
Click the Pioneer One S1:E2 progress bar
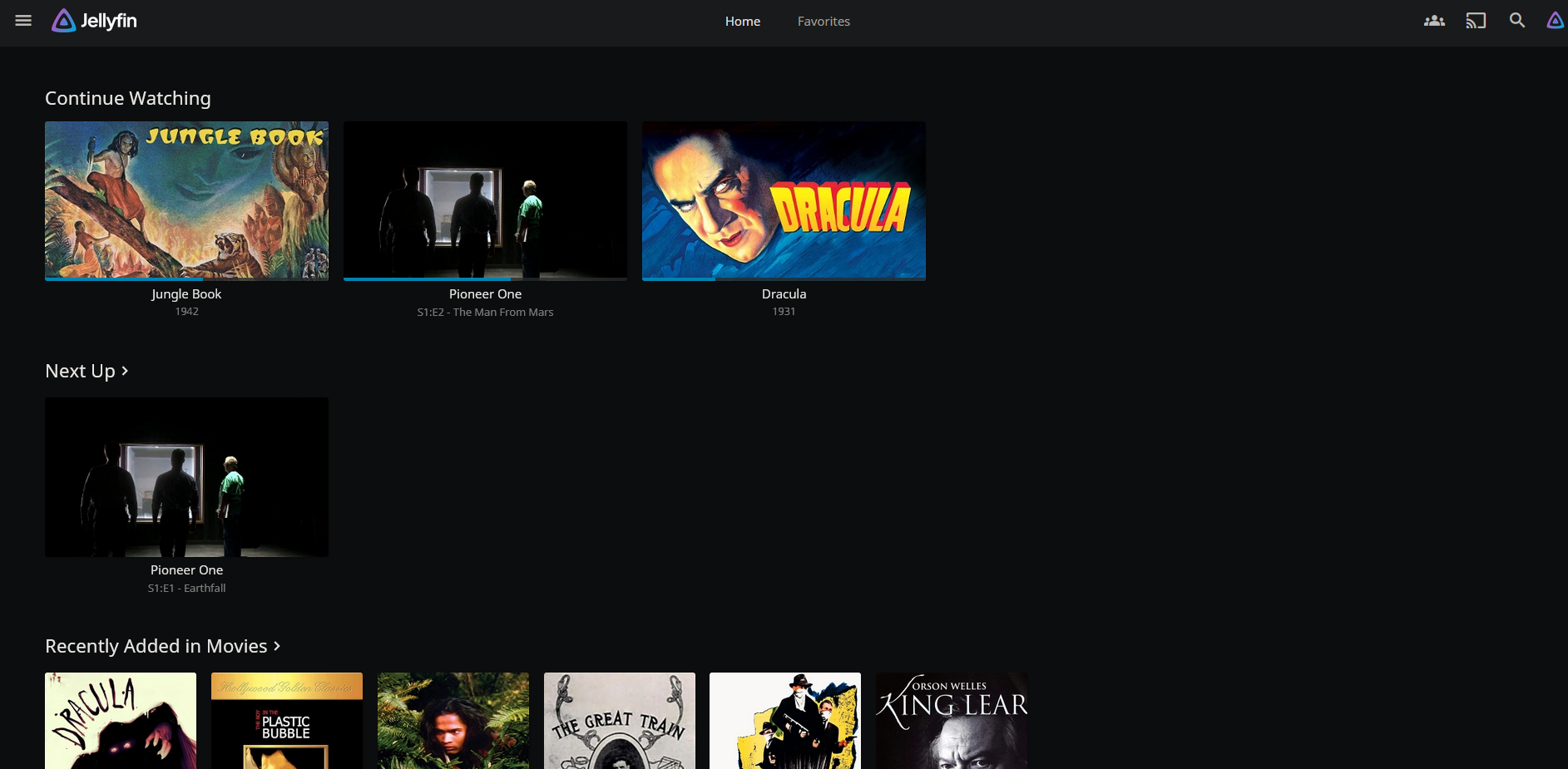[485, 279]
